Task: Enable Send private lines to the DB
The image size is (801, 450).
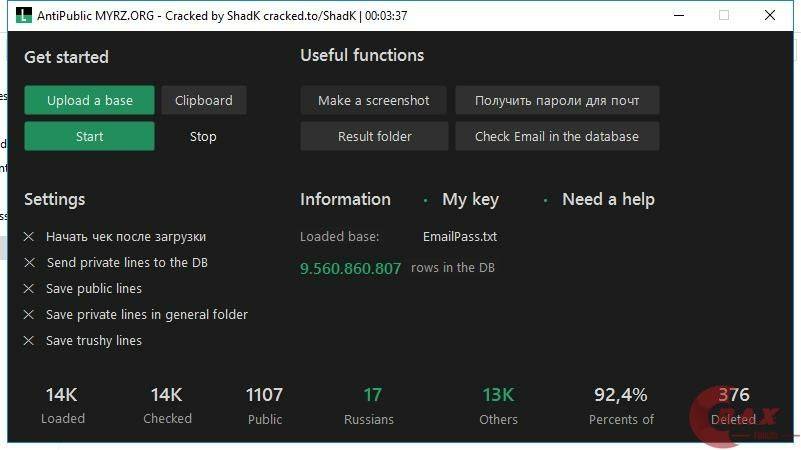Action: point(116,263)
